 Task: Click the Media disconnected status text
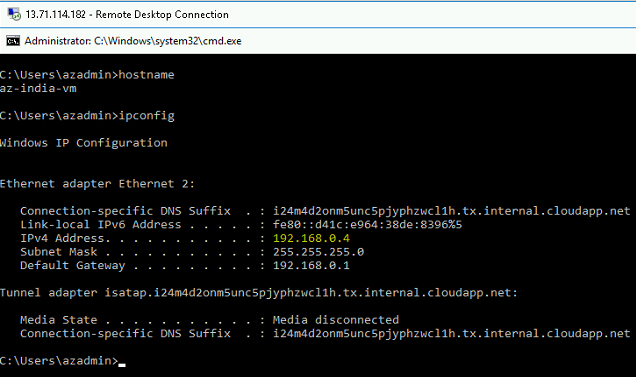(x=336, y=320)
